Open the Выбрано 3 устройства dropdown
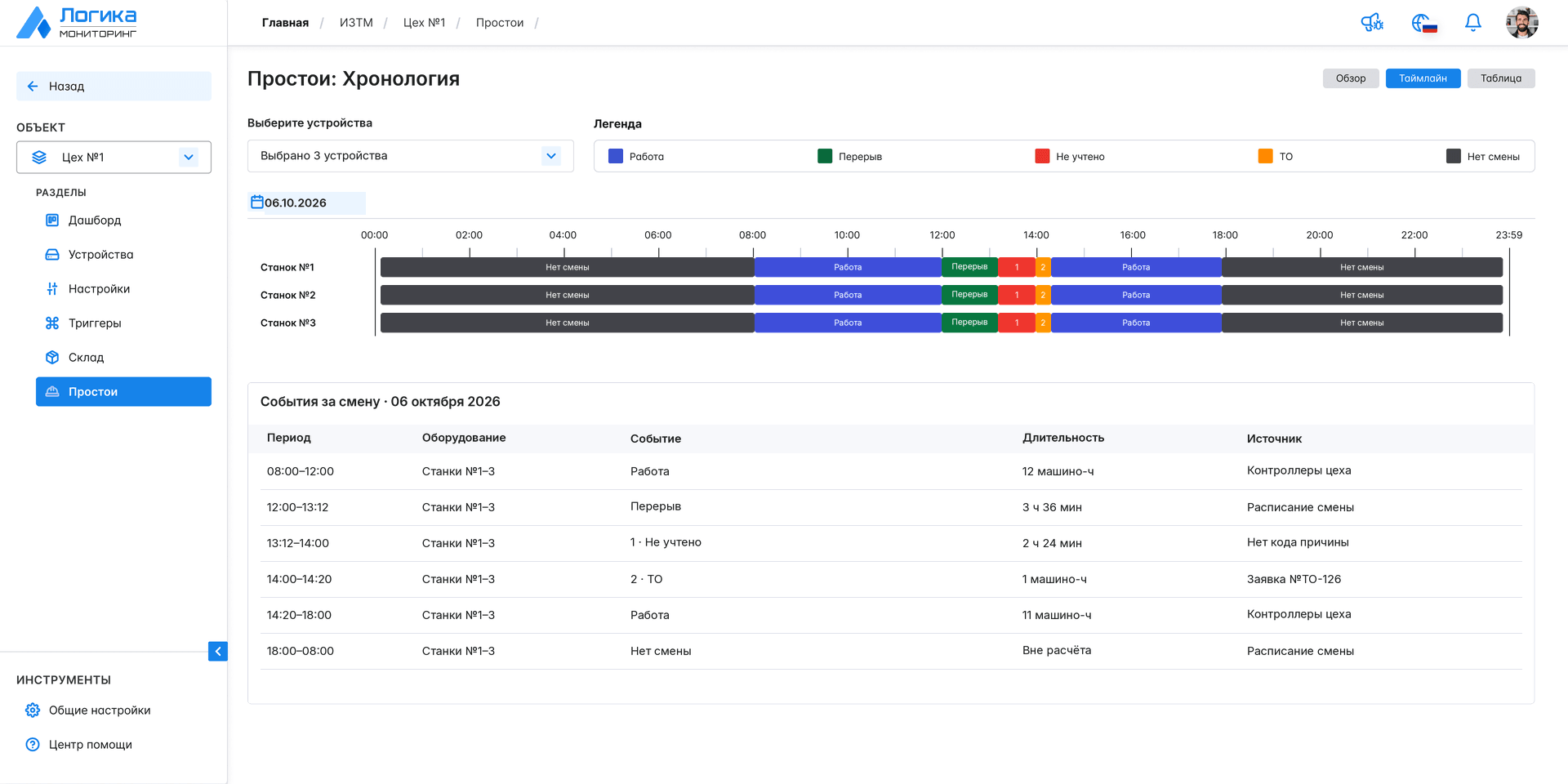1568x784 pixels. (x=411, y=156)
